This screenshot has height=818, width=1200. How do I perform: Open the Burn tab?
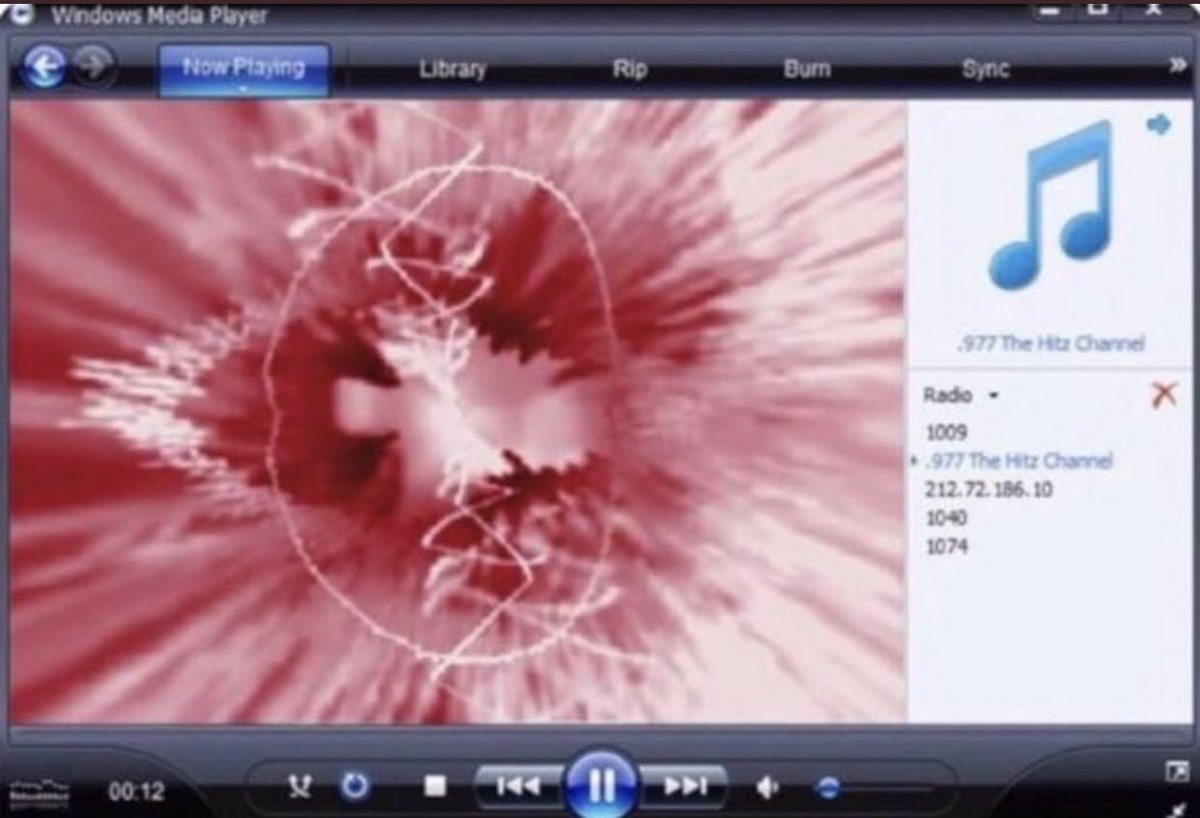(806, 69)
